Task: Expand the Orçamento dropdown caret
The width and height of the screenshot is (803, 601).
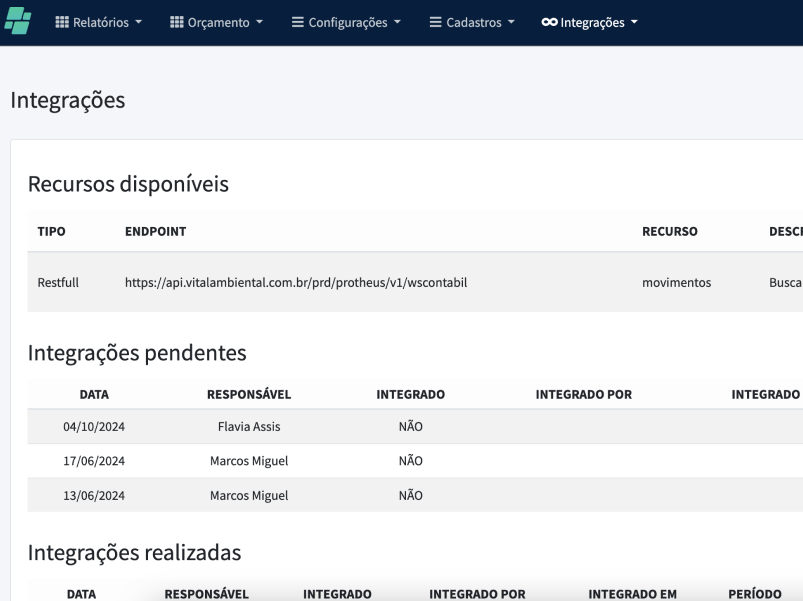Action: pyautogui.click(x=259, y=23)
